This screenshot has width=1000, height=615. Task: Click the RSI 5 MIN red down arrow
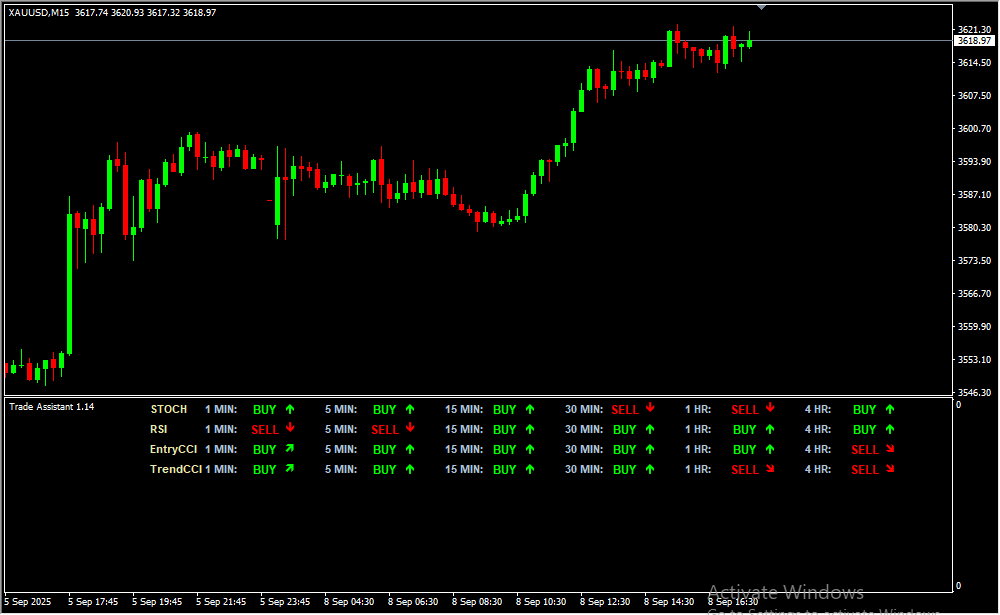(410, 429)
